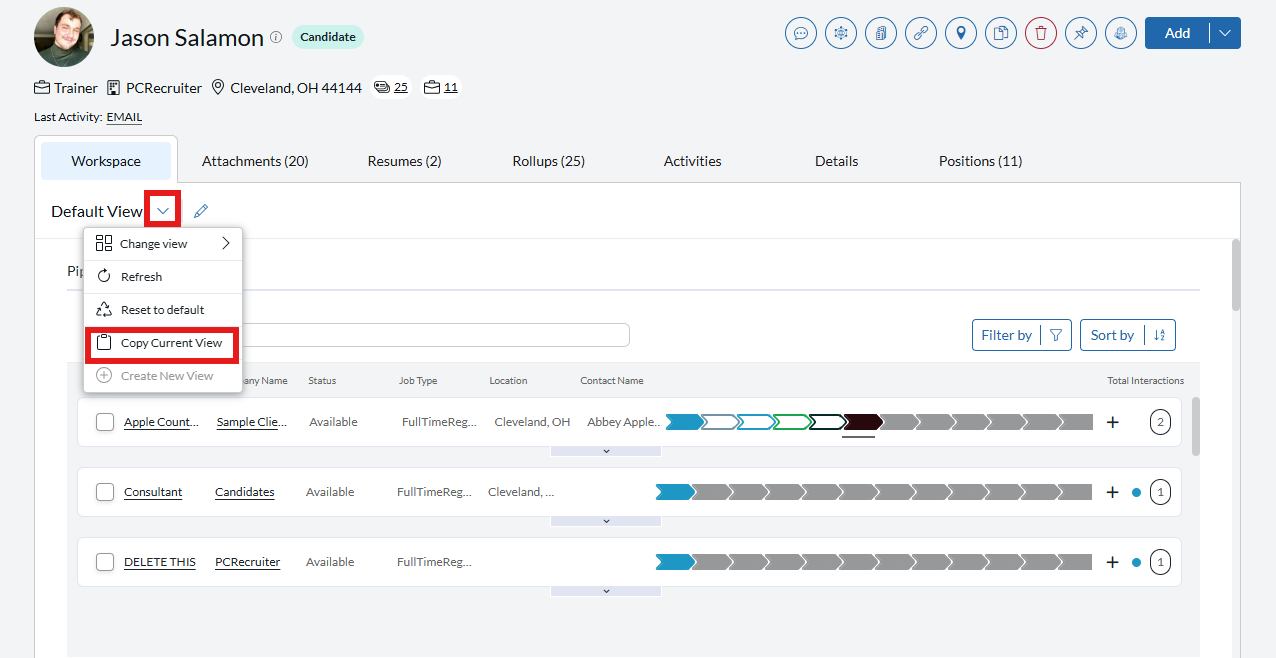This screenshot has width=1276, height=658.
Task: Click the dark maroon pipeline stage arrow
Action: pos(861,422)
